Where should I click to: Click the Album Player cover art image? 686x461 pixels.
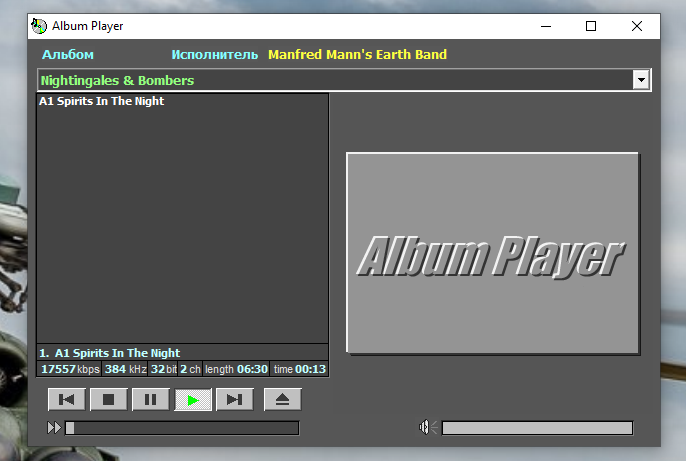pyautogui.click(x=493, y=253)
